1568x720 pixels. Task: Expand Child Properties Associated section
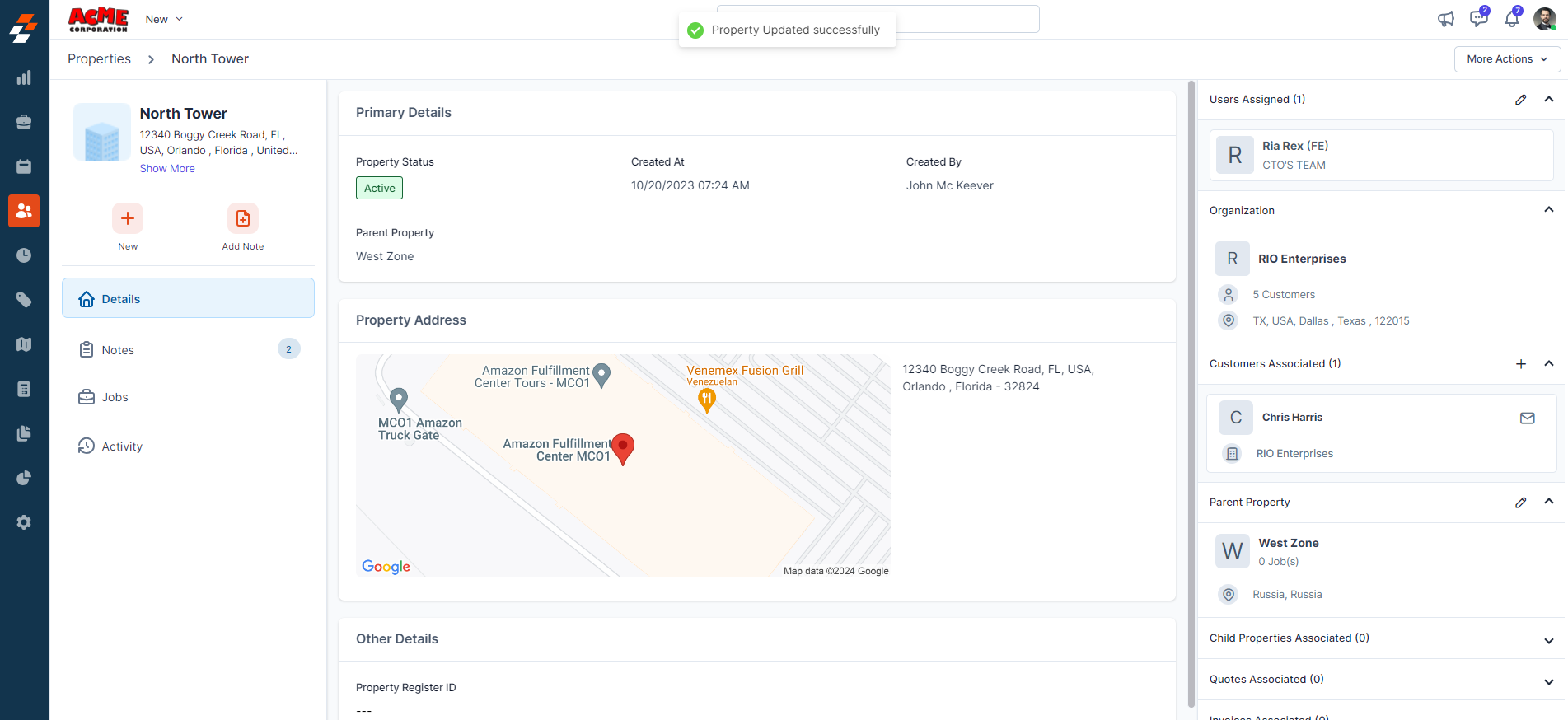click(1548, 640)
